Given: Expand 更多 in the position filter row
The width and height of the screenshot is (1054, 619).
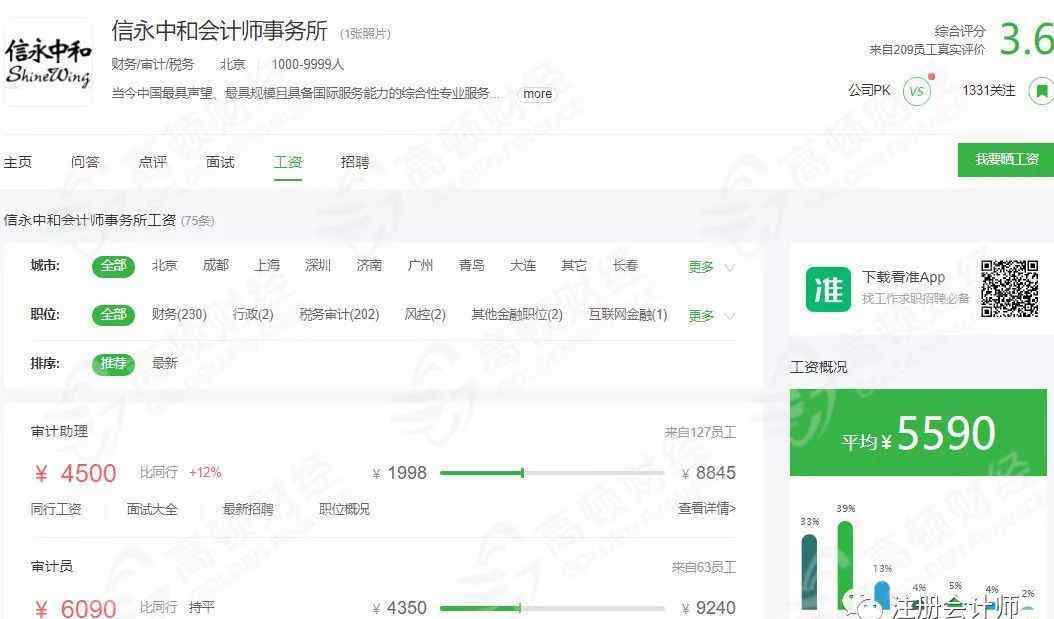Looking at the screenshot, I should (x=711, y=315).
